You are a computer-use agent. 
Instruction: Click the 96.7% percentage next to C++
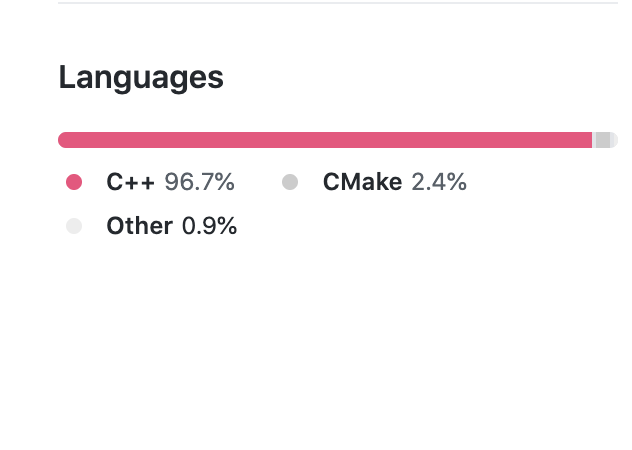pyautogui.click(x=199, y=182)
